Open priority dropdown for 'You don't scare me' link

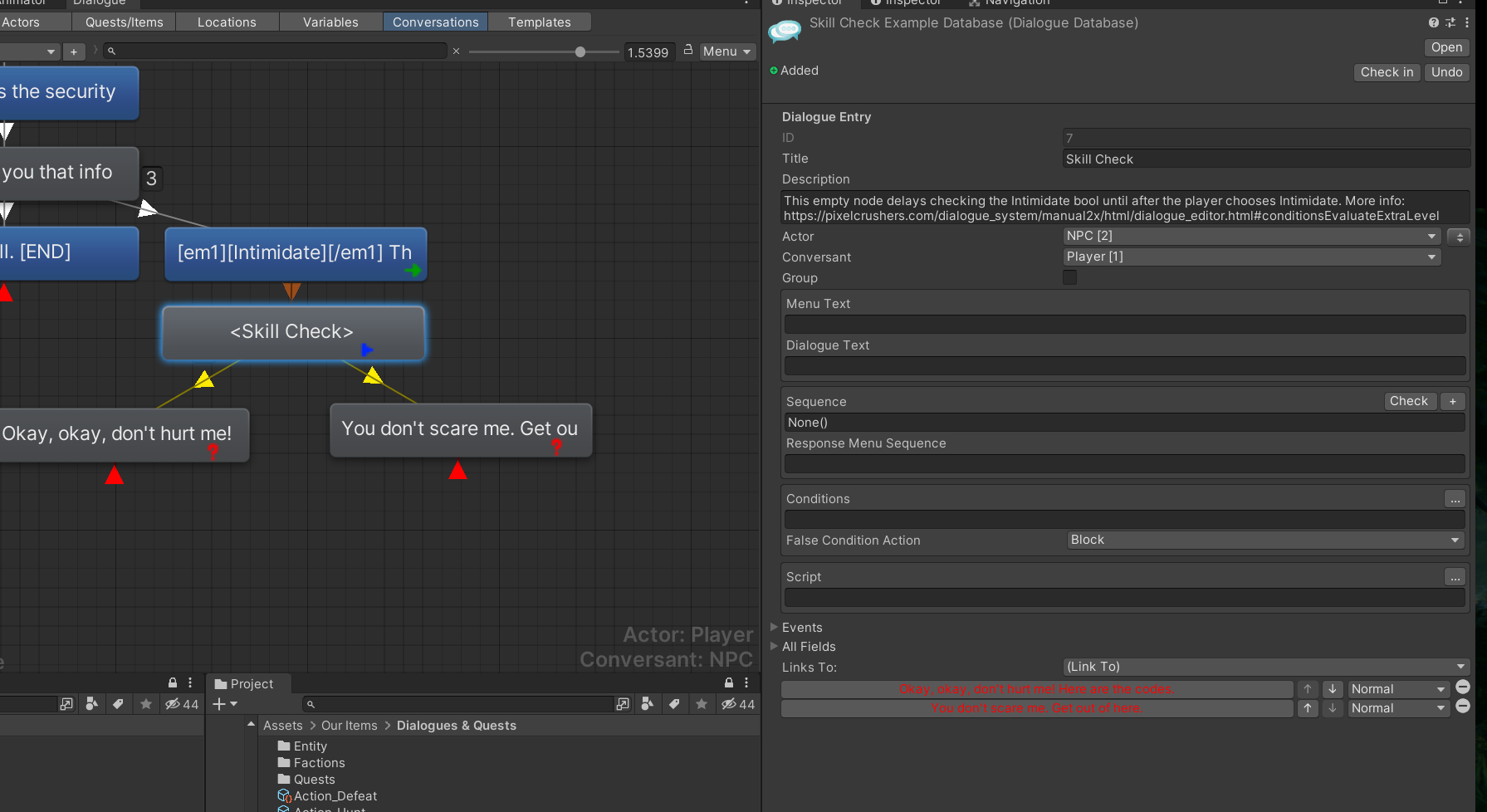click(x=1398, y=708)
